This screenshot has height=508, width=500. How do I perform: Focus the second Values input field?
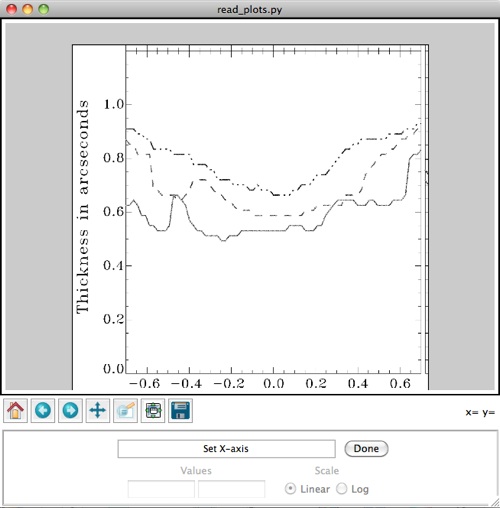click(x=232, y=489)
